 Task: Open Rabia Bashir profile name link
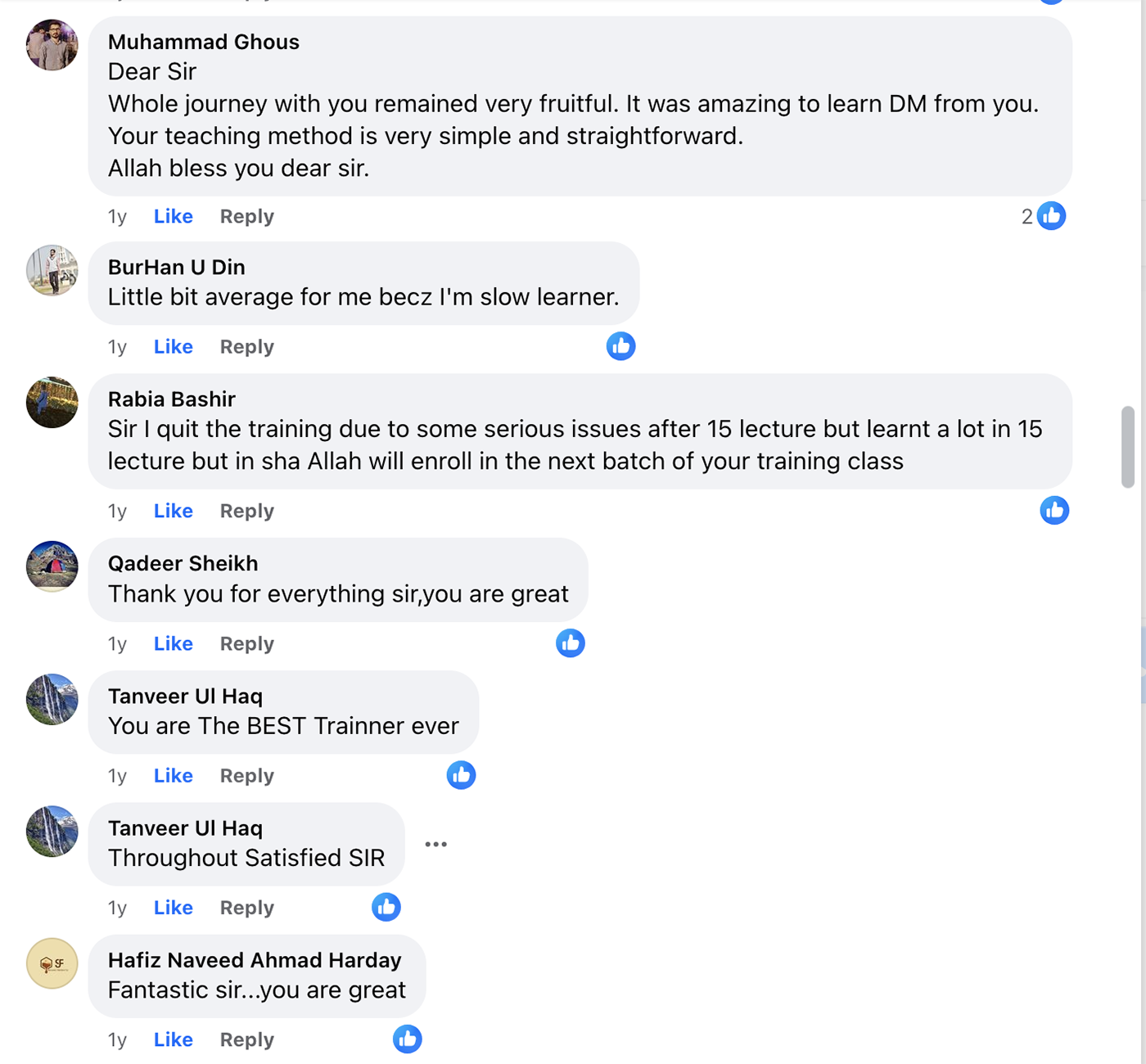coord(171,399)
